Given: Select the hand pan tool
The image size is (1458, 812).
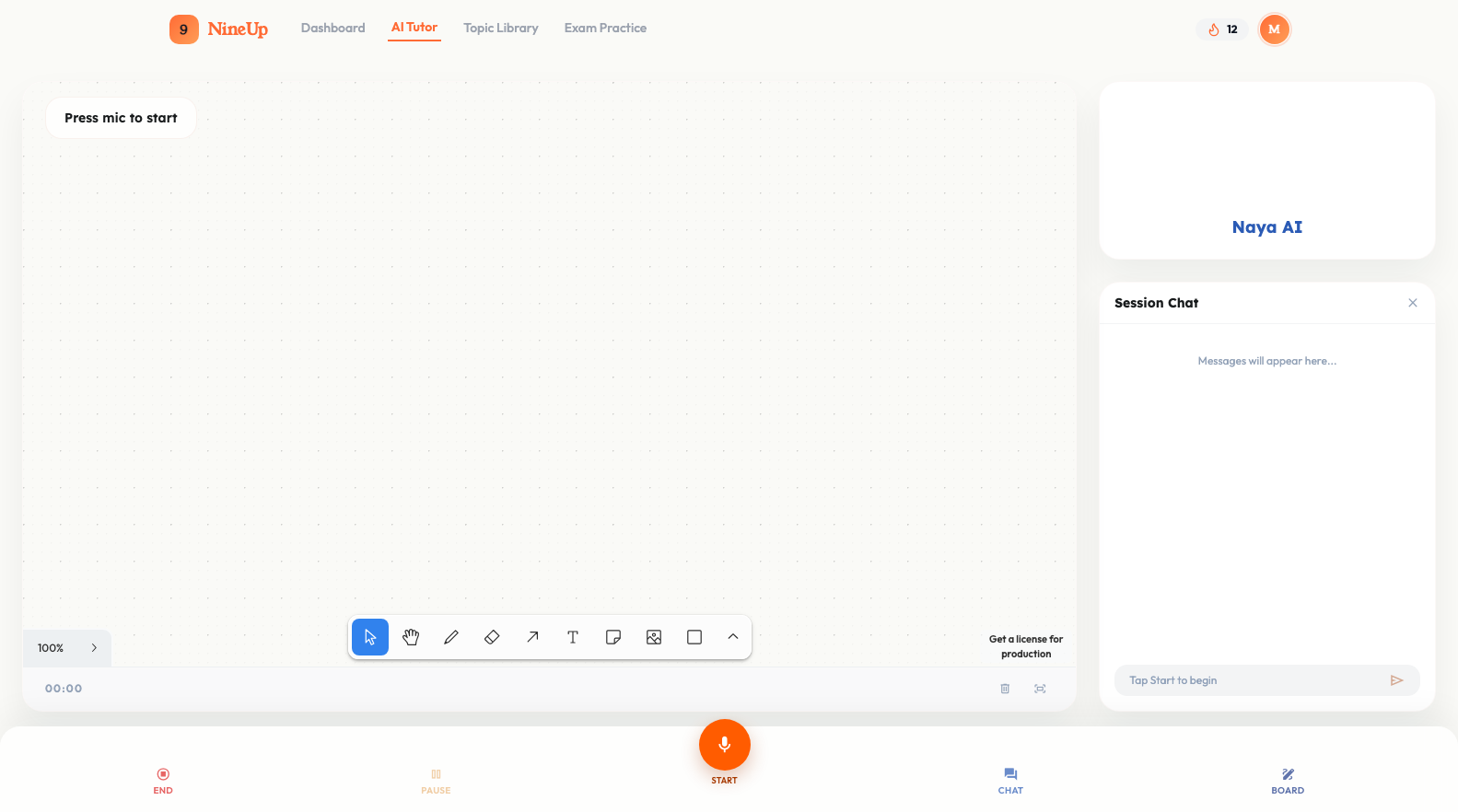Looking at the screenshot, I should click(x=411, y=637).
